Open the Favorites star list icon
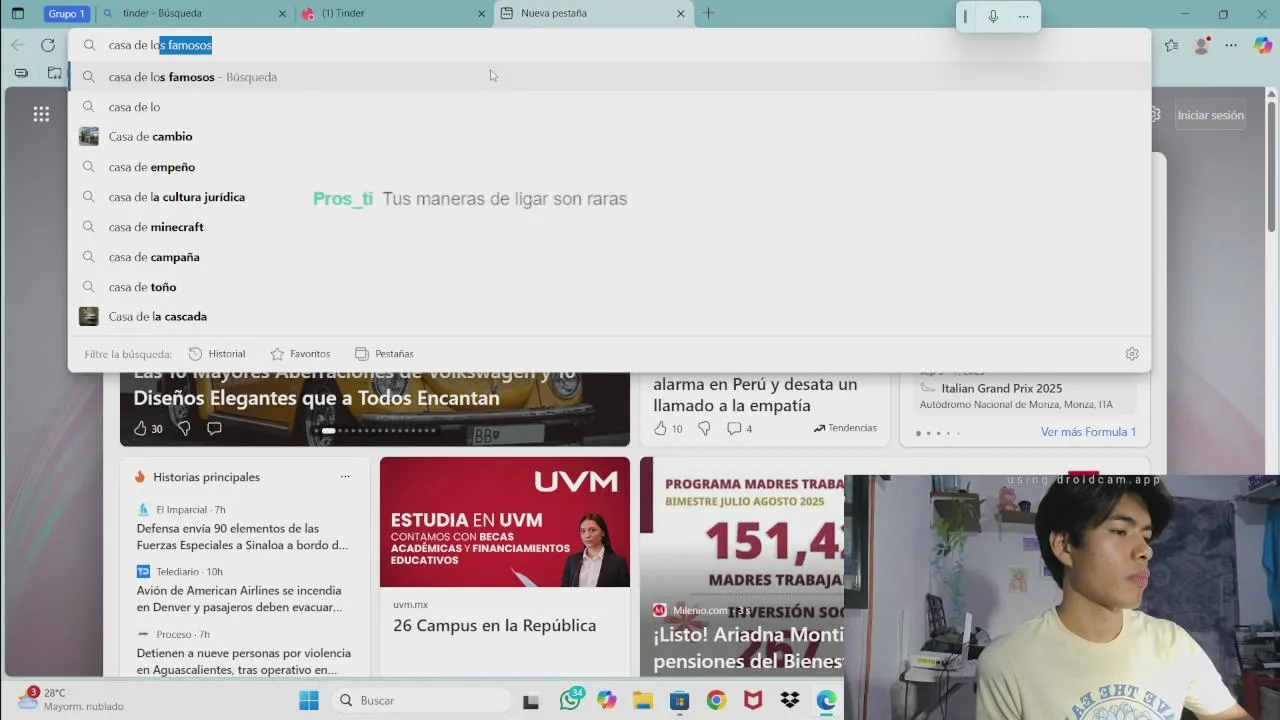1280x720 pixels. click(x=1171, y=45)
